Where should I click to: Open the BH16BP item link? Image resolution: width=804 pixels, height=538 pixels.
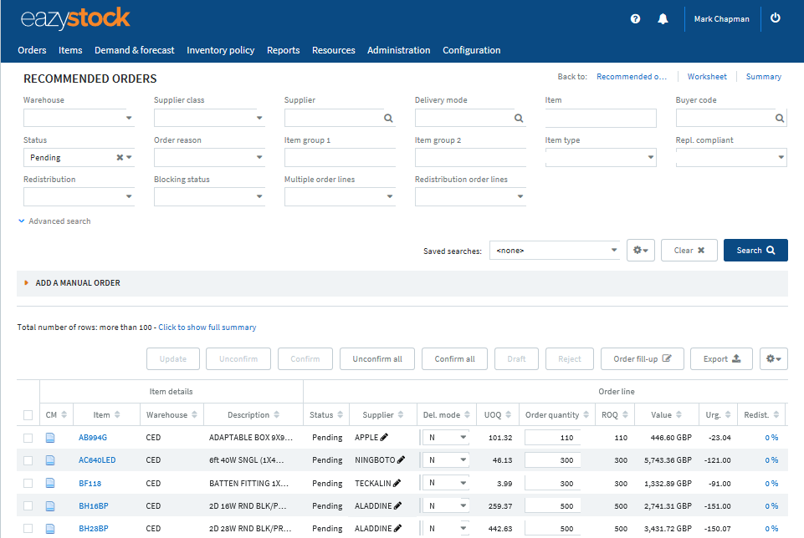coord(93,506)
